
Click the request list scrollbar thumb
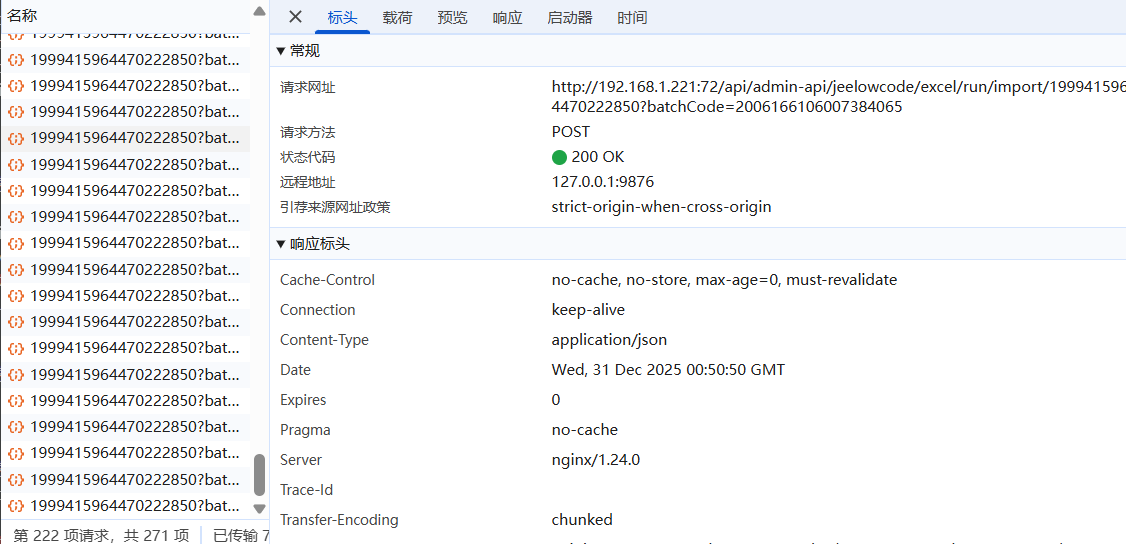(x=259, y=475)
